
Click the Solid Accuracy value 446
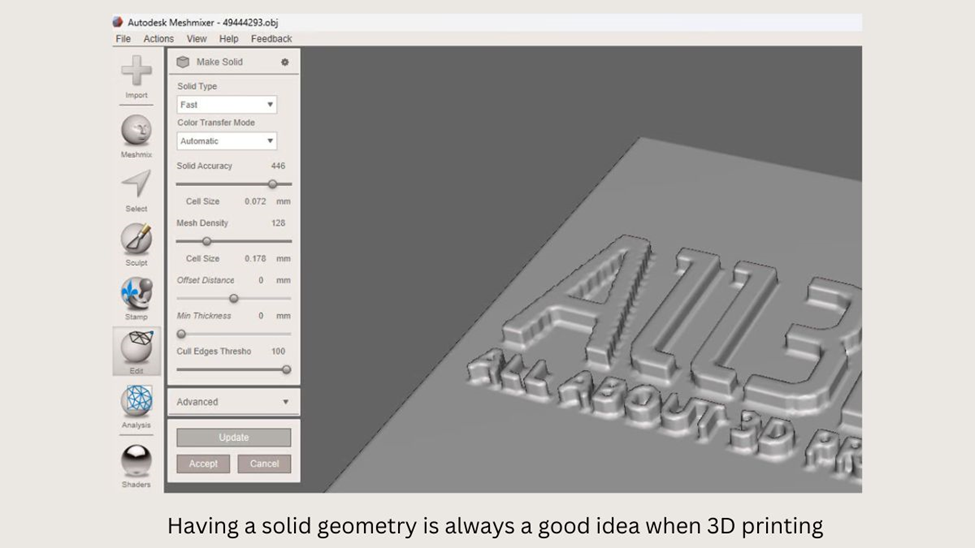click(278, 166)
